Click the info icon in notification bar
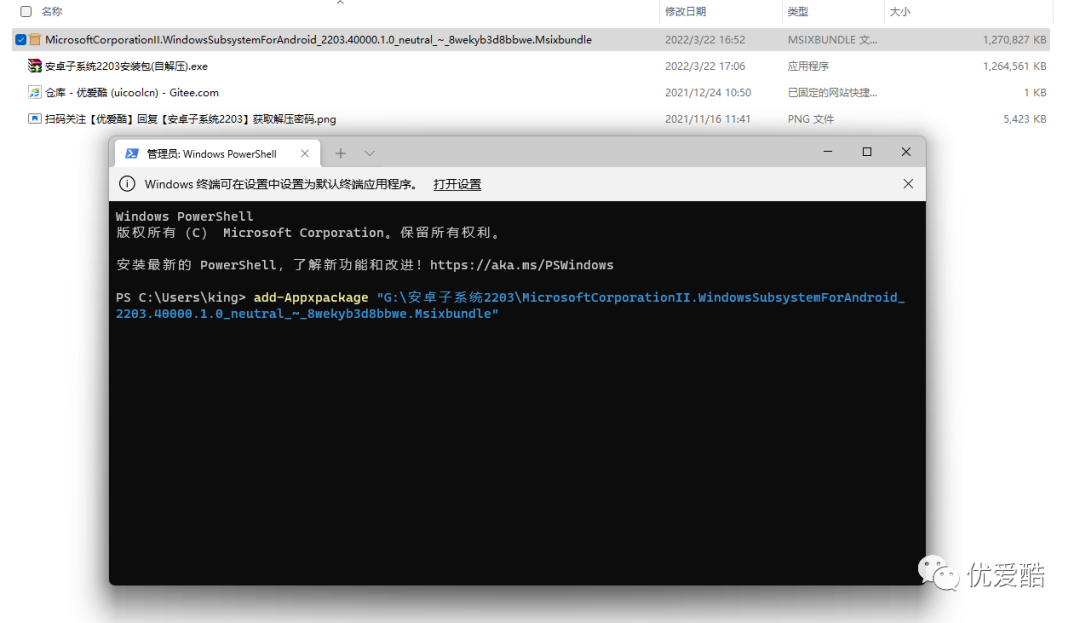The height and width of the screenshot is (623, 1080). 127,184
